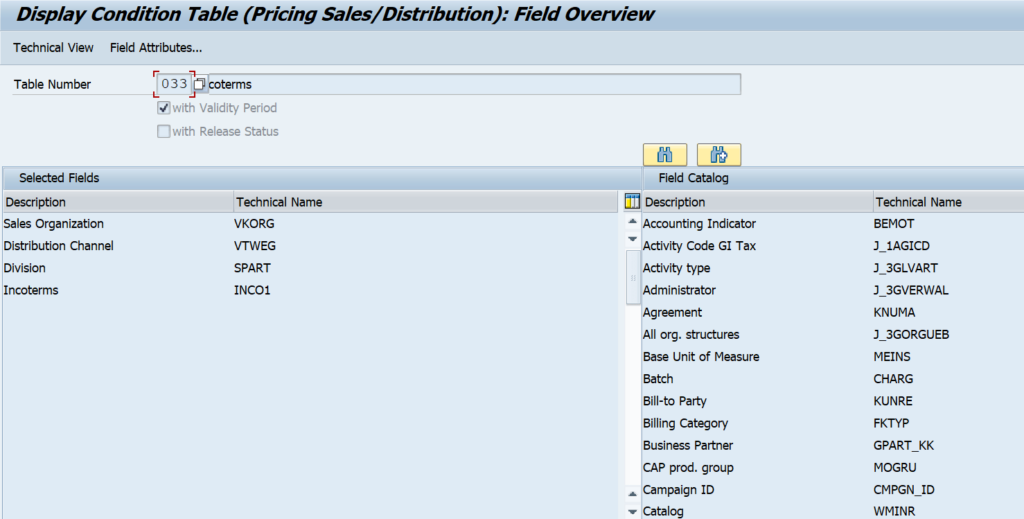
Task: Click the technical name 'INCO1'
Action: pyautogui.click(x=252, y=290)
